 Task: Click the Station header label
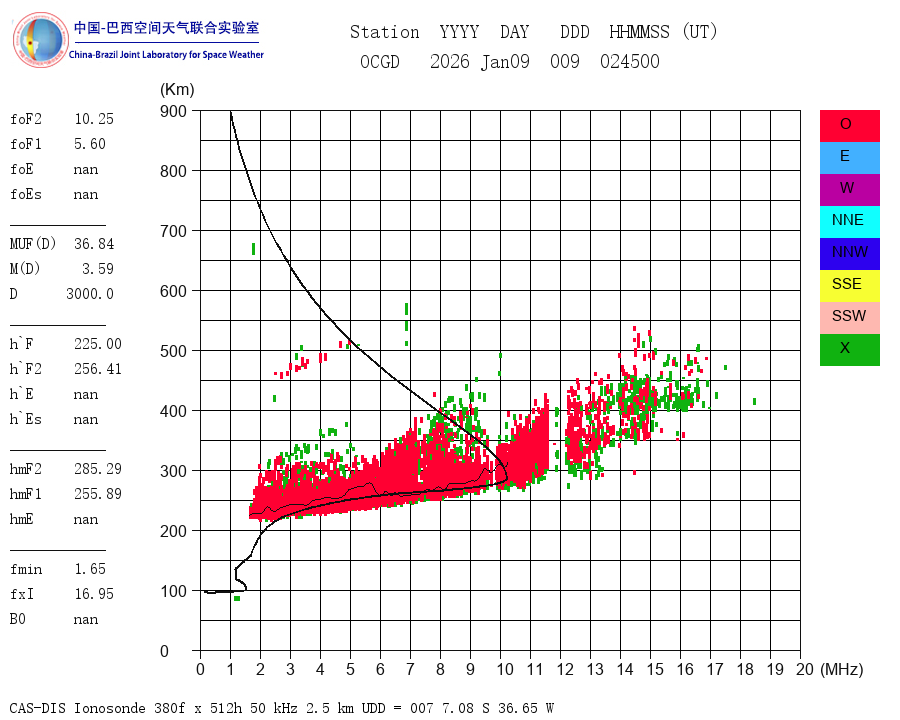tap(385, 32)
